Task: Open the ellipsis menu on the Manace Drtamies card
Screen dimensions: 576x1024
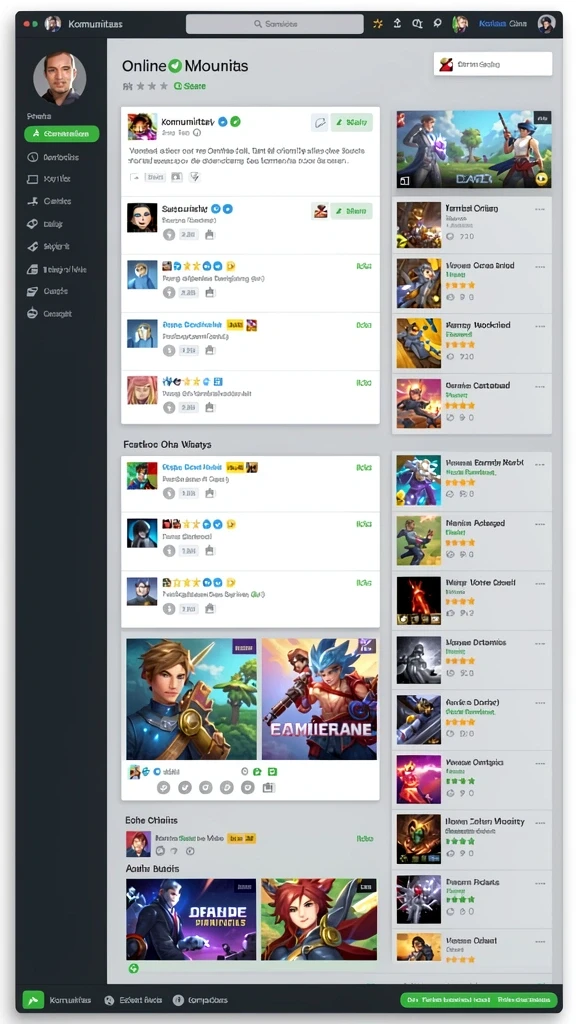Action: coord(540,643)
